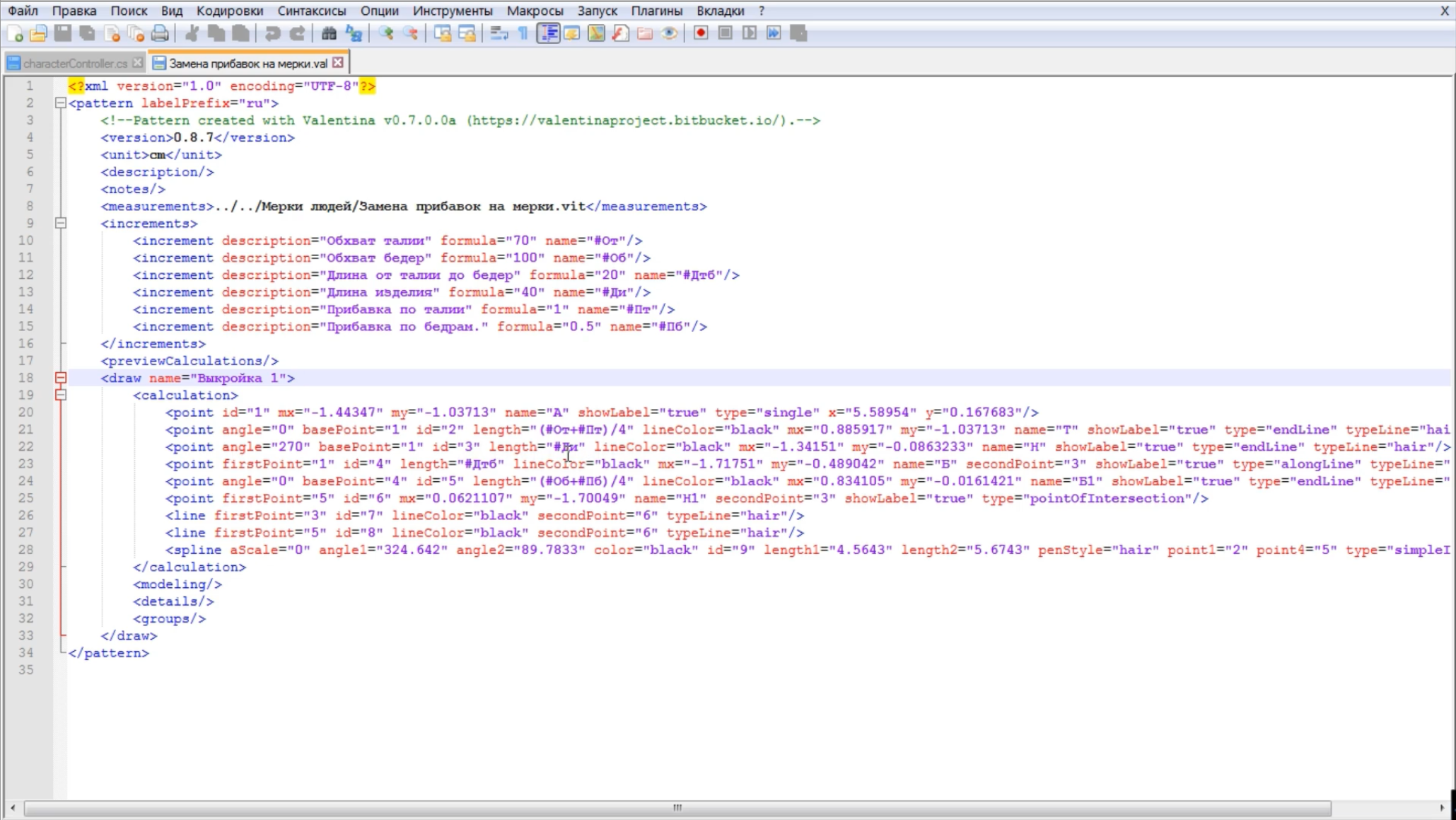Open the Плагины menu
The height and width of the screenshot is (820, 1456).
657,11
